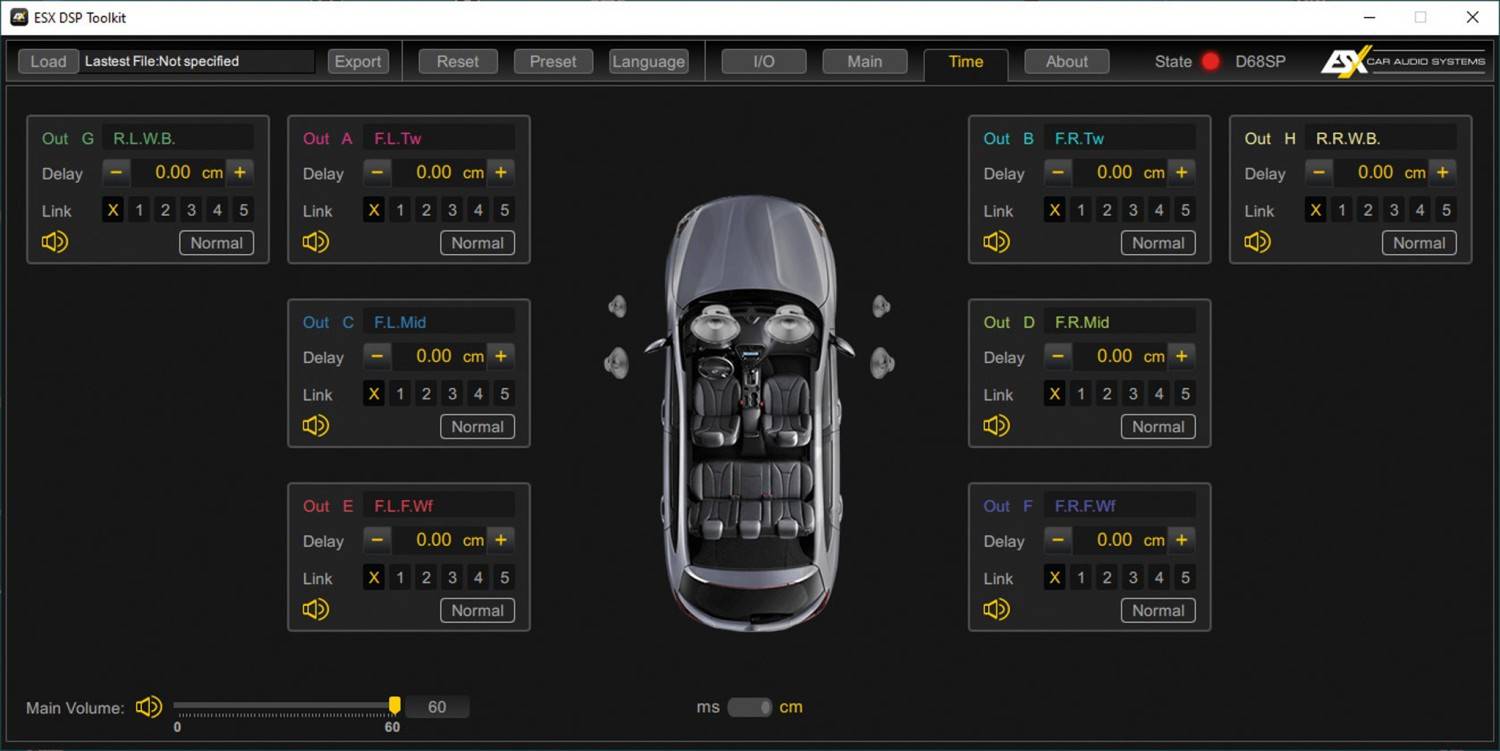Select the lower right midrange speaker beside car
The image size is (1500, 751).
pyautogui.click(x=882, y=361)
